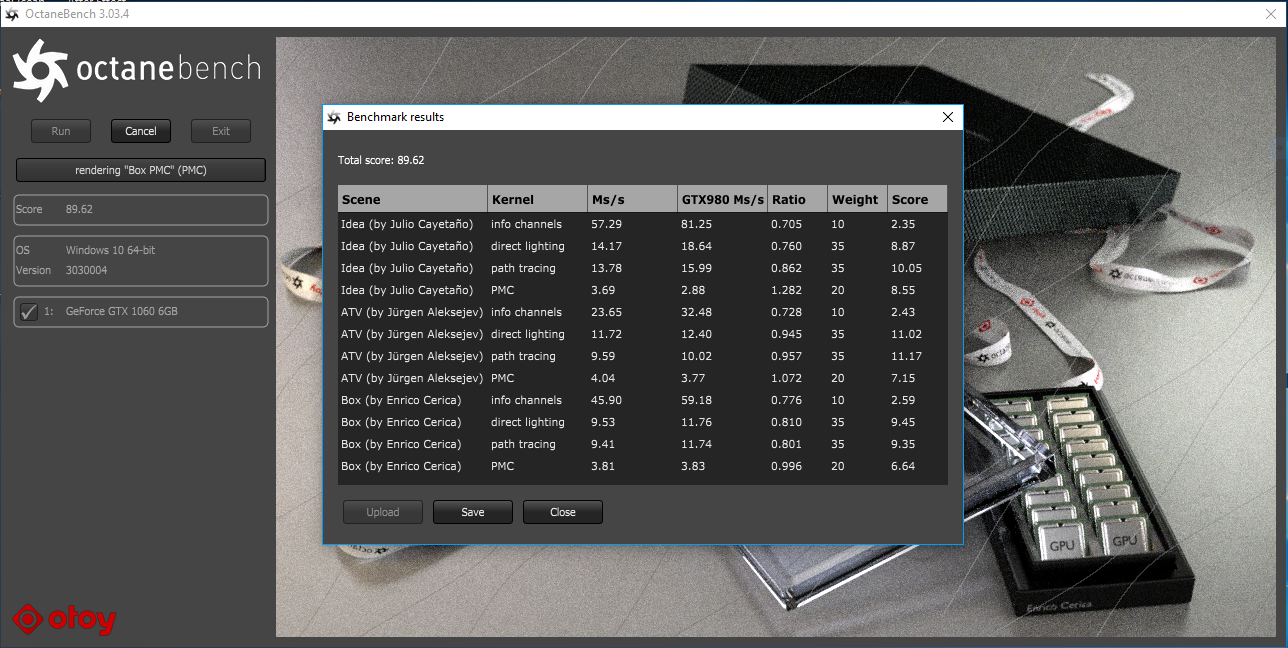Click the disabled Exit button
Viewport: 1288px width, 648px height.
(x=221, y=131)
